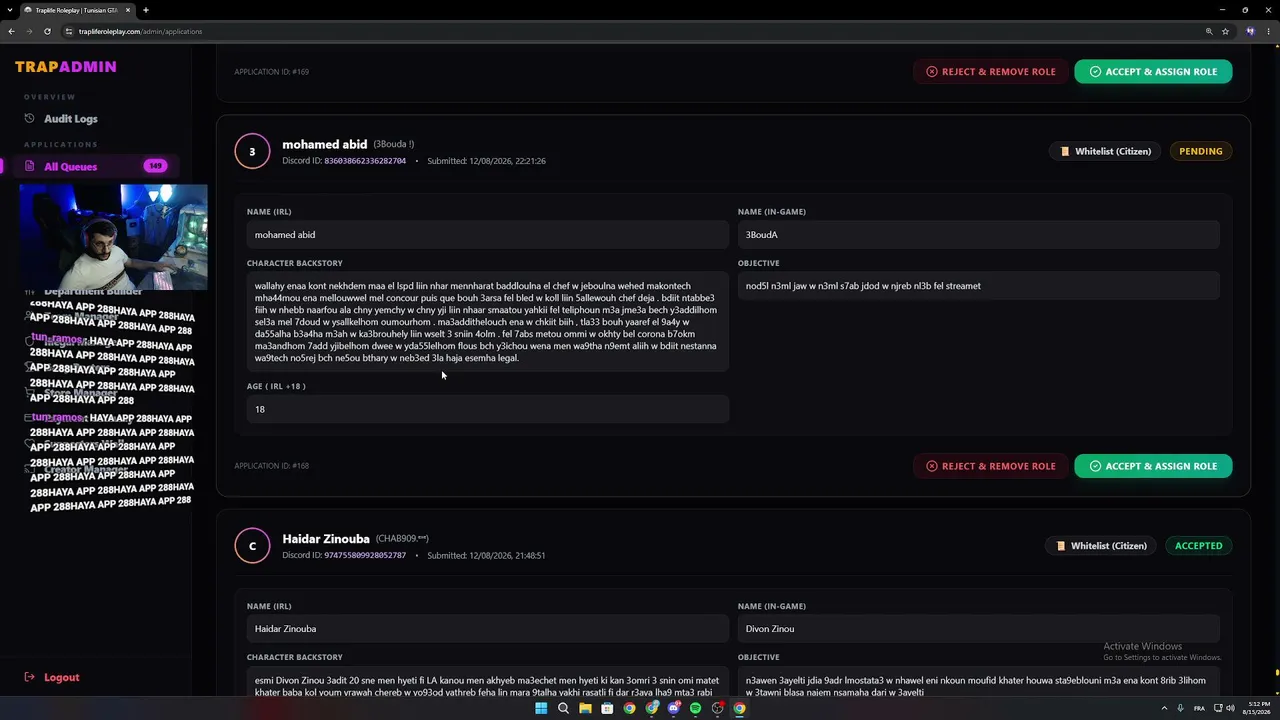1280x720 pixels.
Task: Click the avatar circle for Haidar Zinouba
Action: point(252,546)
